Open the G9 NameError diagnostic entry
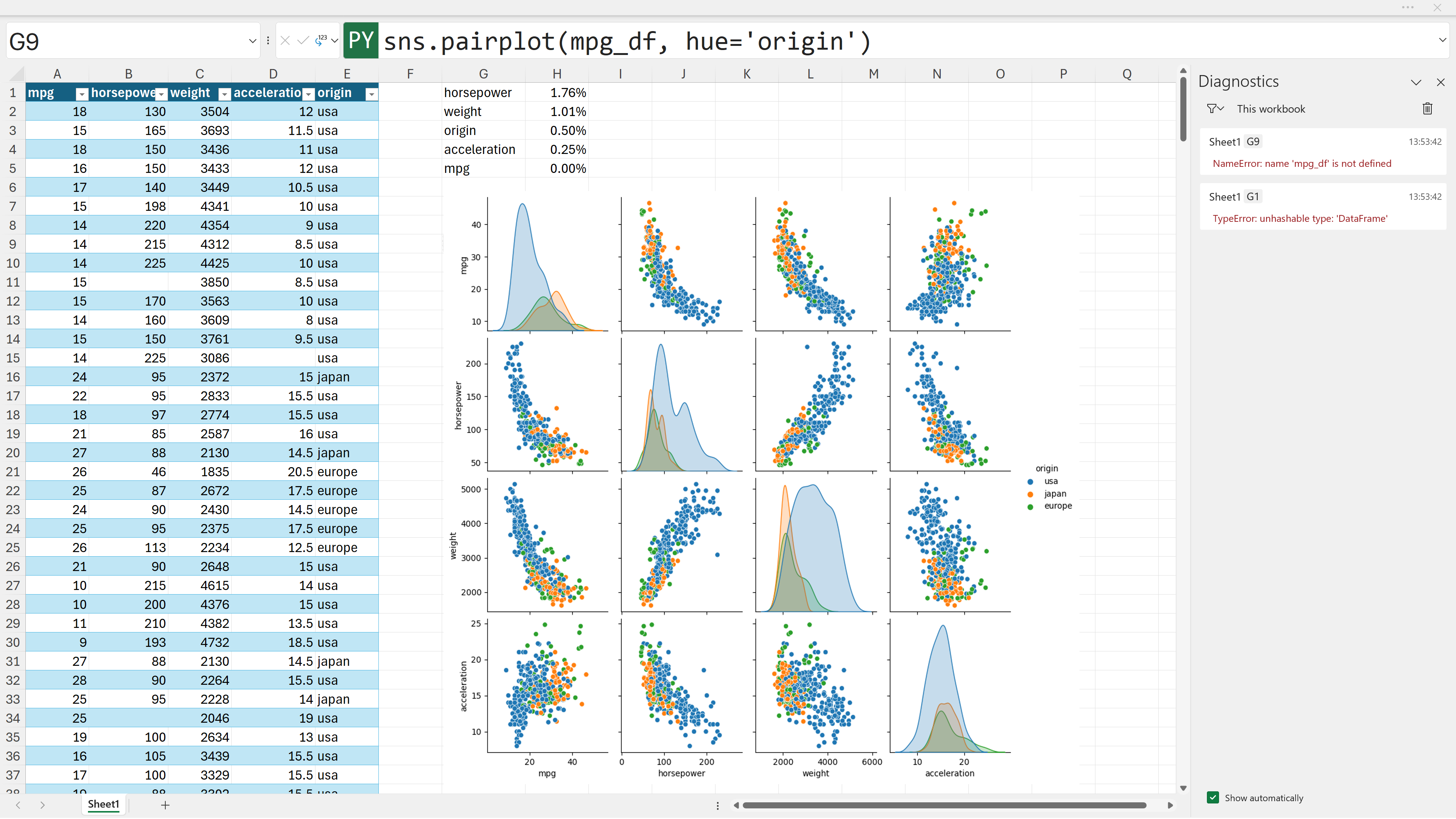 coord(1323,152)
